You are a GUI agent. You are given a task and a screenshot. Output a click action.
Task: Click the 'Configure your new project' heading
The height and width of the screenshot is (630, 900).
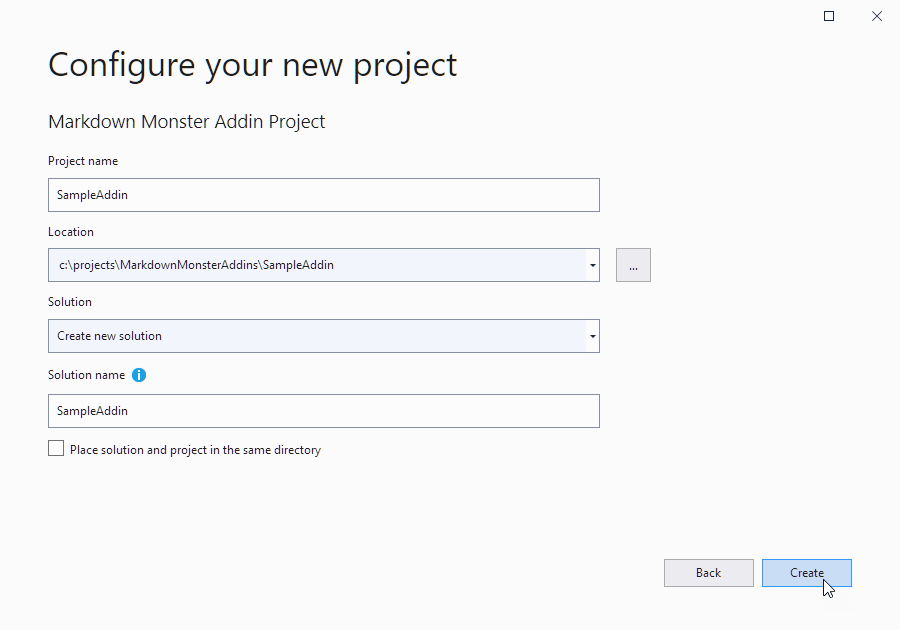253,66
